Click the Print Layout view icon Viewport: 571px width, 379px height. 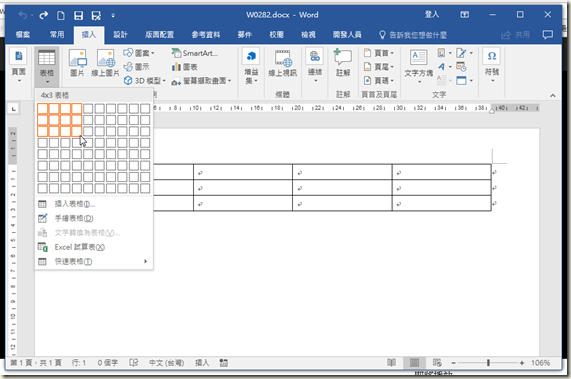coord(414,363)
